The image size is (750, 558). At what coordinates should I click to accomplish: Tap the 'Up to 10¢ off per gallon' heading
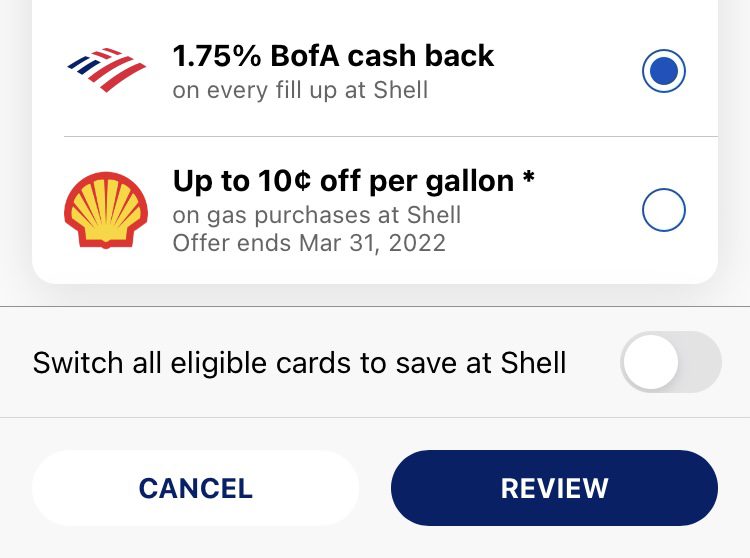pos(343,181)
